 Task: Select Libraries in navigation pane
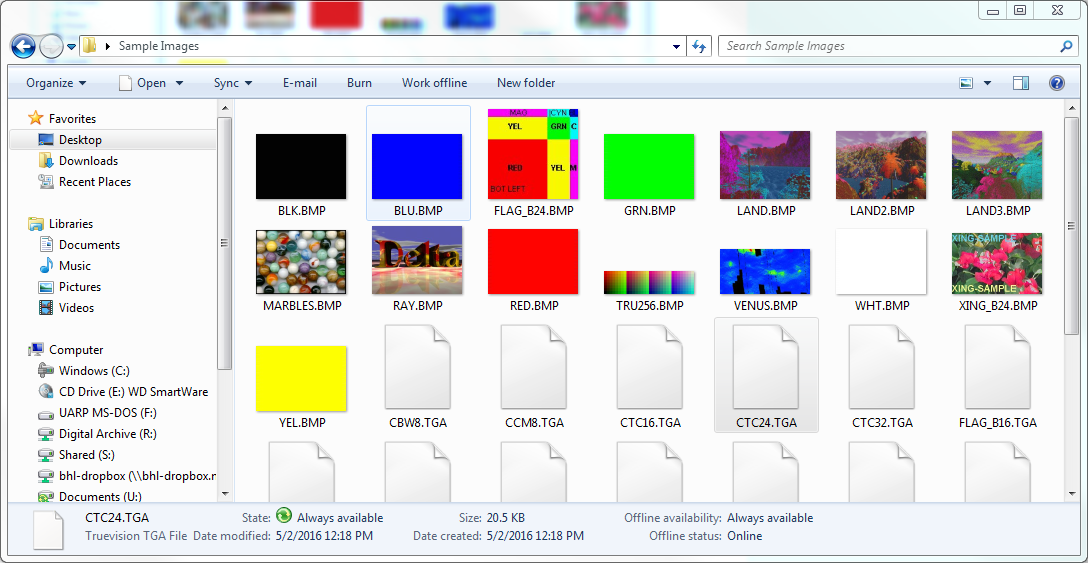[x=70, y=224]
